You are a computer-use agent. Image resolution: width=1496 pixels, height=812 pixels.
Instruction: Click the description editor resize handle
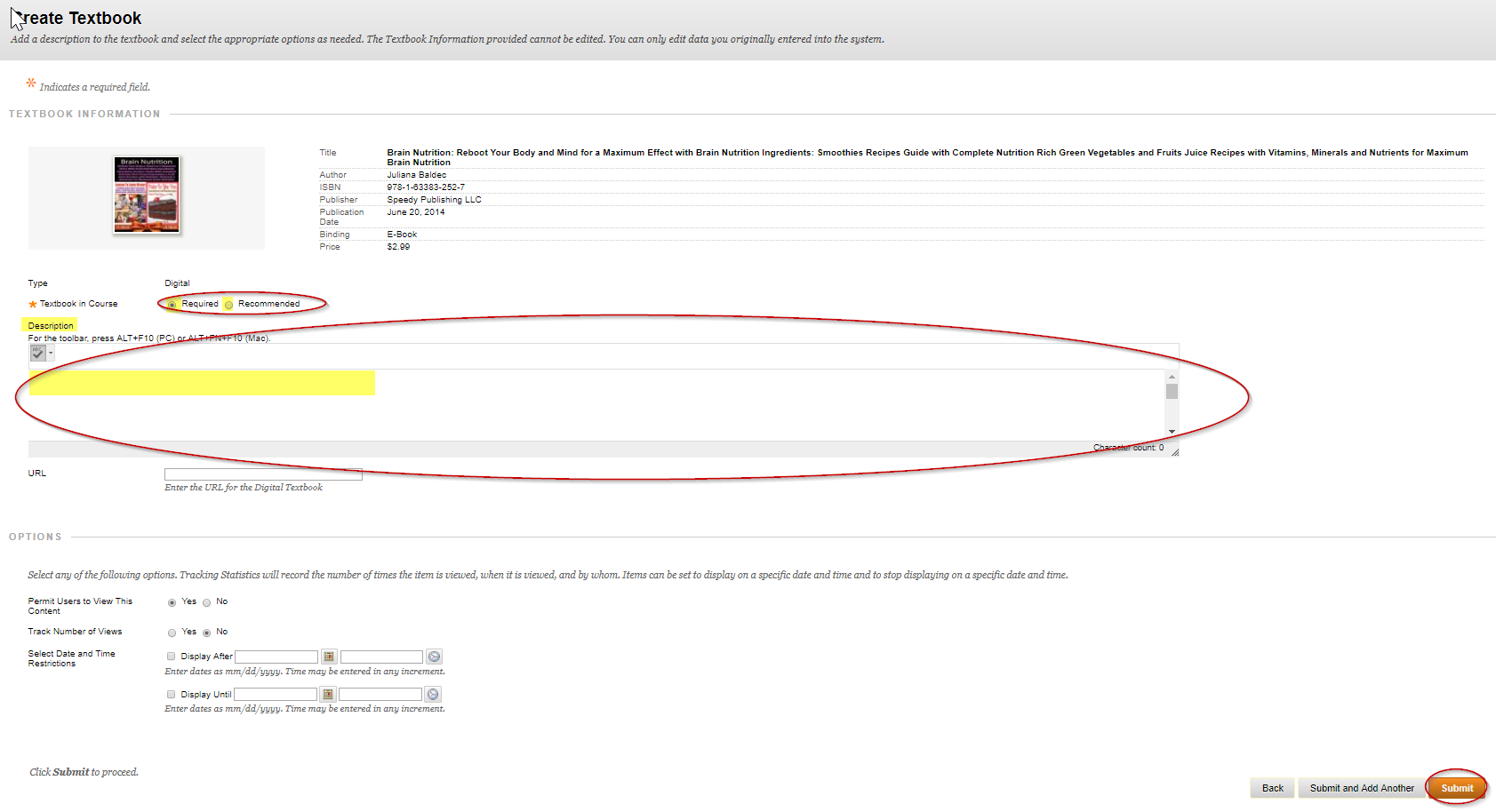[x=1174, y=451]
